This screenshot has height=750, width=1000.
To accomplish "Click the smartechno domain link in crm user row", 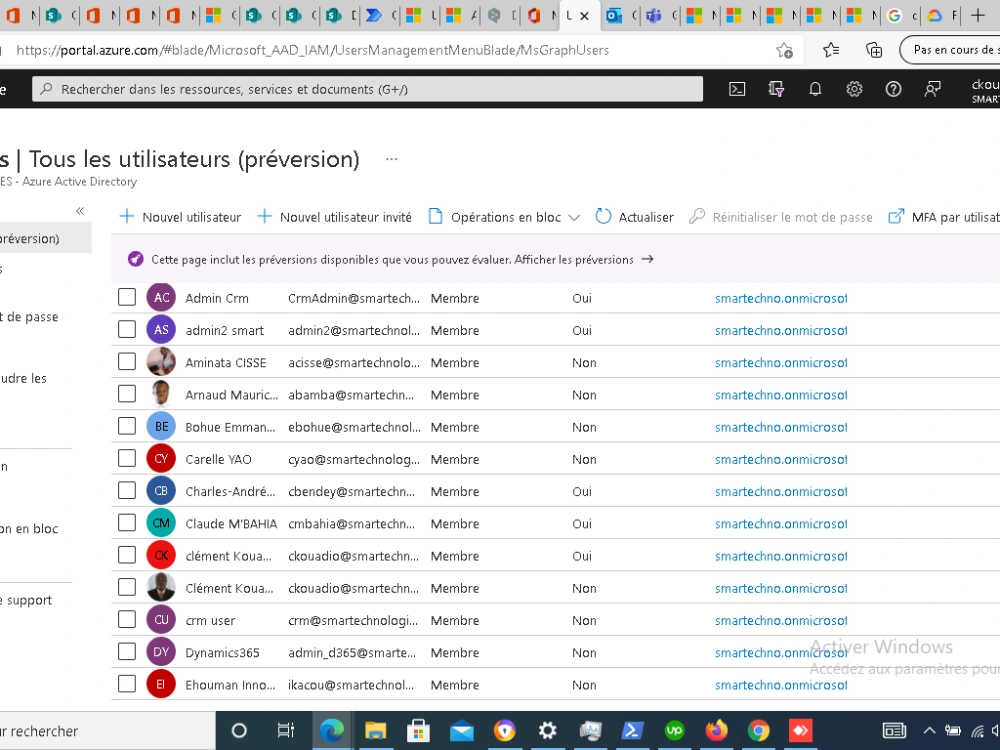I will [781, 621].
